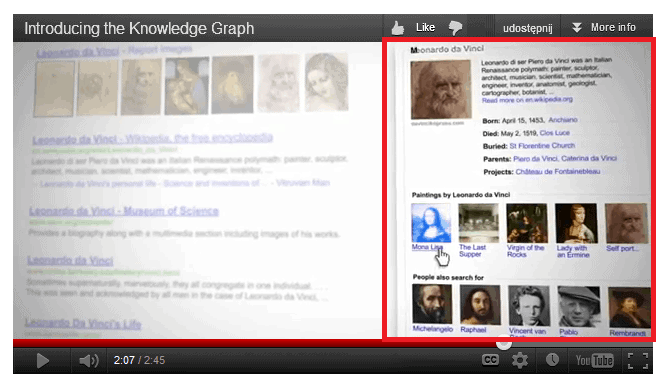Image resolution: width=662 pixels, height=387 pixels.
Task: Open the St Florentine Church link
Action: point(542,146)
